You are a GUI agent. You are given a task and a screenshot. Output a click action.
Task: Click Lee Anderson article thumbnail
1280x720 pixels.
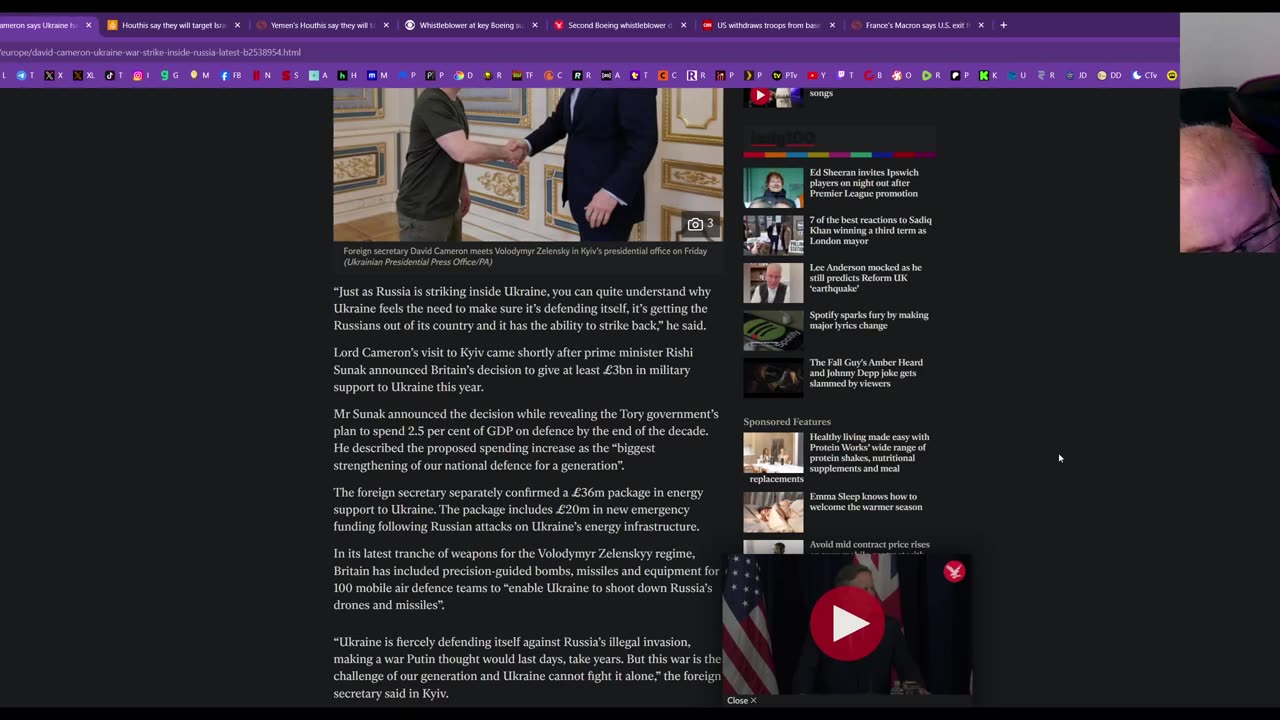tap(773, 283)
